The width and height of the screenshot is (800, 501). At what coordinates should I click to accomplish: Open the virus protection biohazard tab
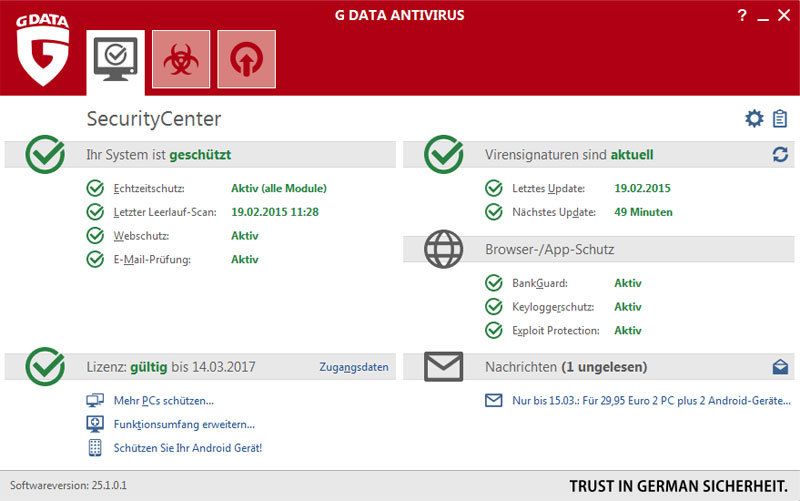[x=181, y=59]
